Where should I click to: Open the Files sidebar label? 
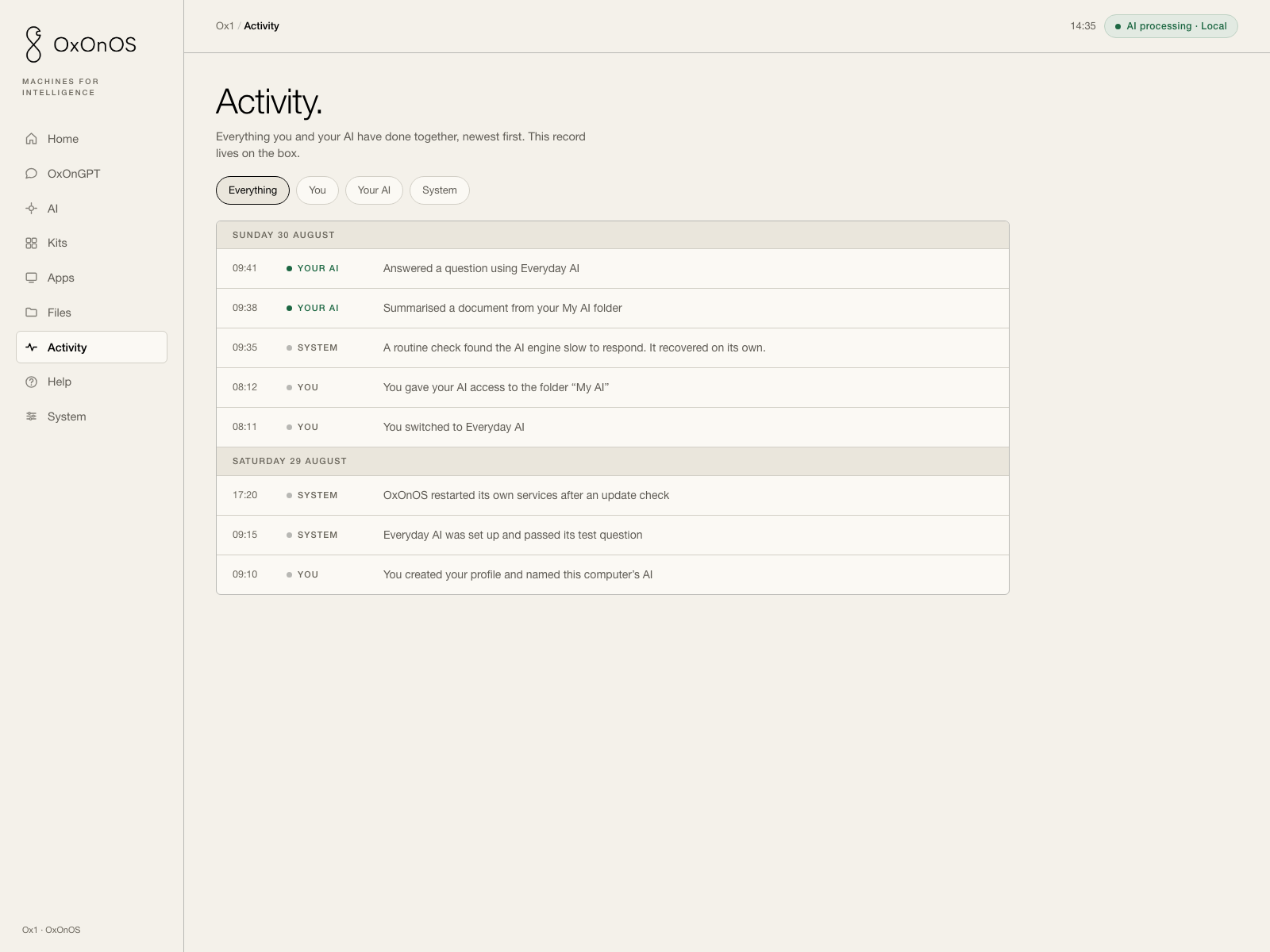pyautogui.click(x=60, y=313)
